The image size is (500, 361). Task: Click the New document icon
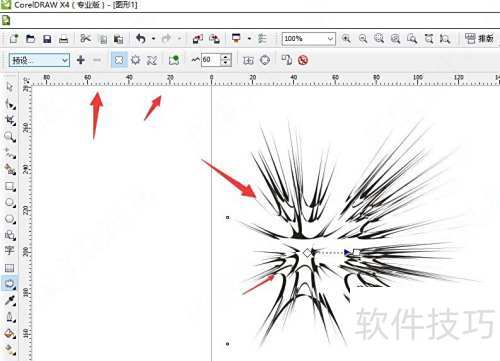click(x=14, y=39)
